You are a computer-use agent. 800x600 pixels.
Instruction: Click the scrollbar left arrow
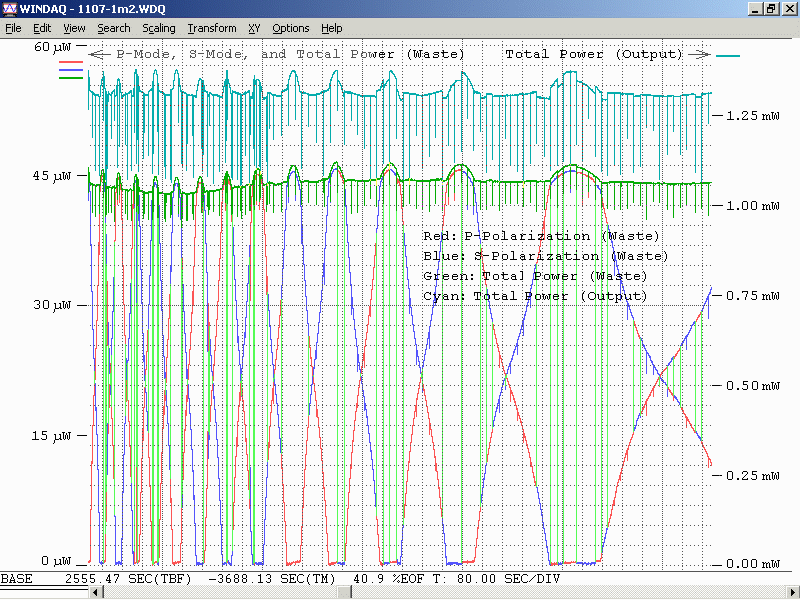96,593
